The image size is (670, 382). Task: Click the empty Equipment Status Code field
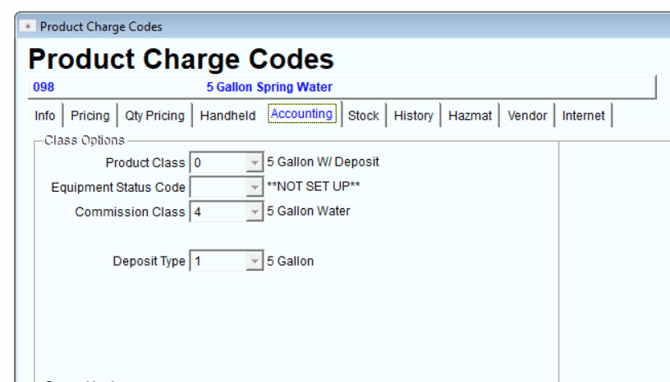[x=218, y=187]
